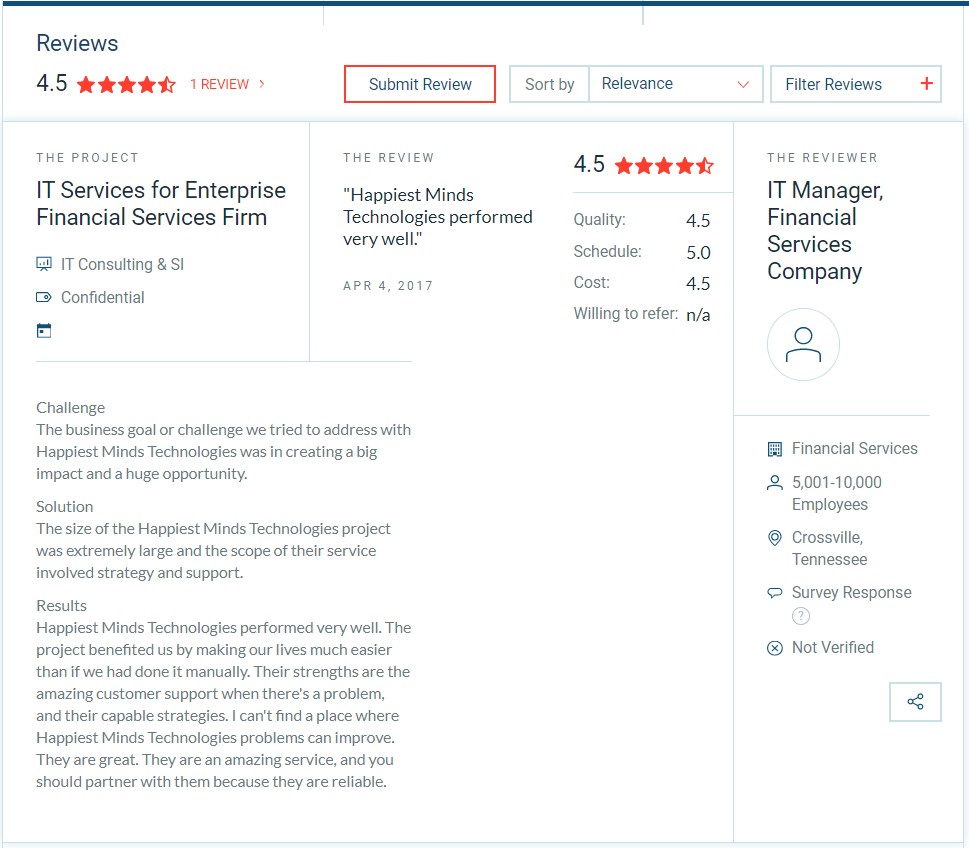
Task: Click the Survey Response label
Action: click(852, 593)
